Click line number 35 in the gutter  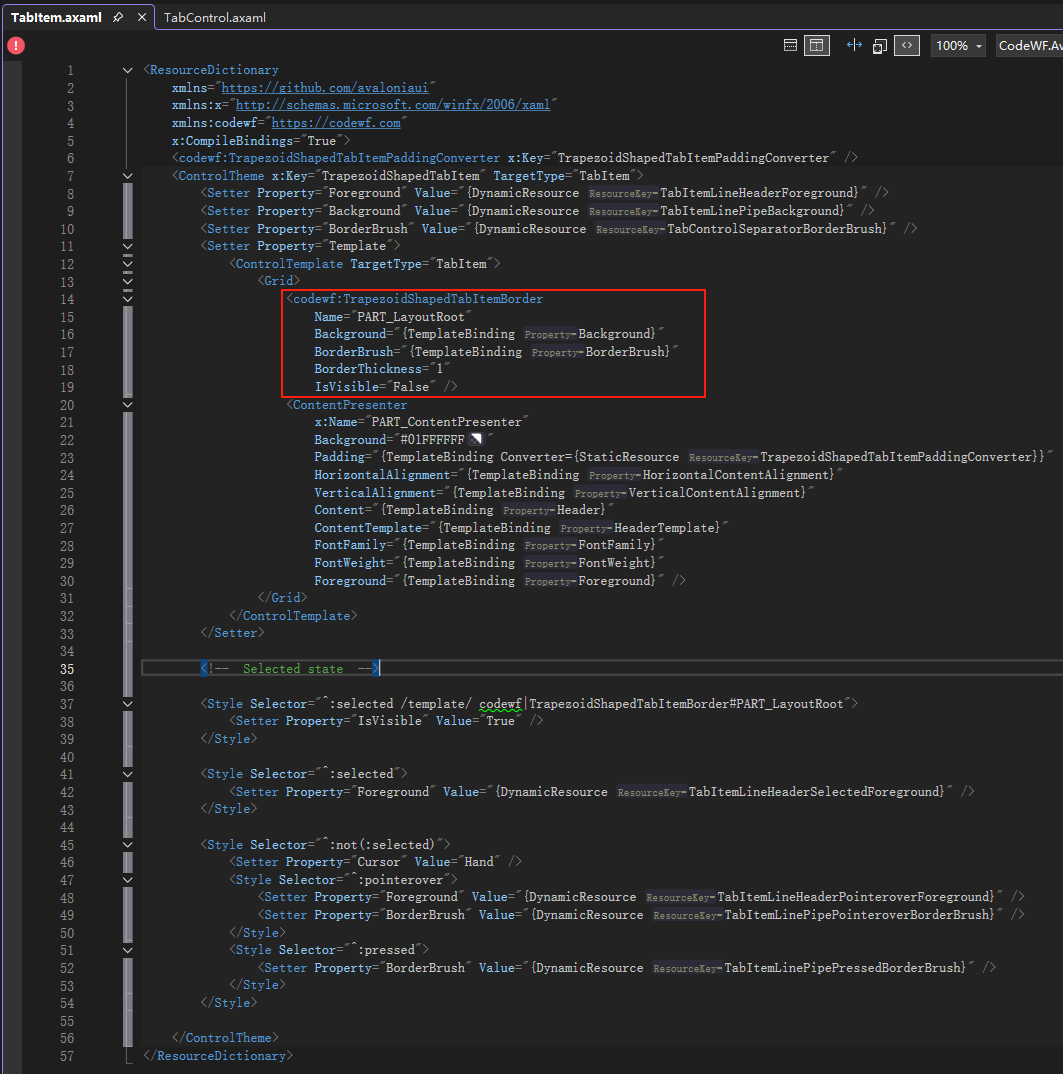tap(66, 669)
